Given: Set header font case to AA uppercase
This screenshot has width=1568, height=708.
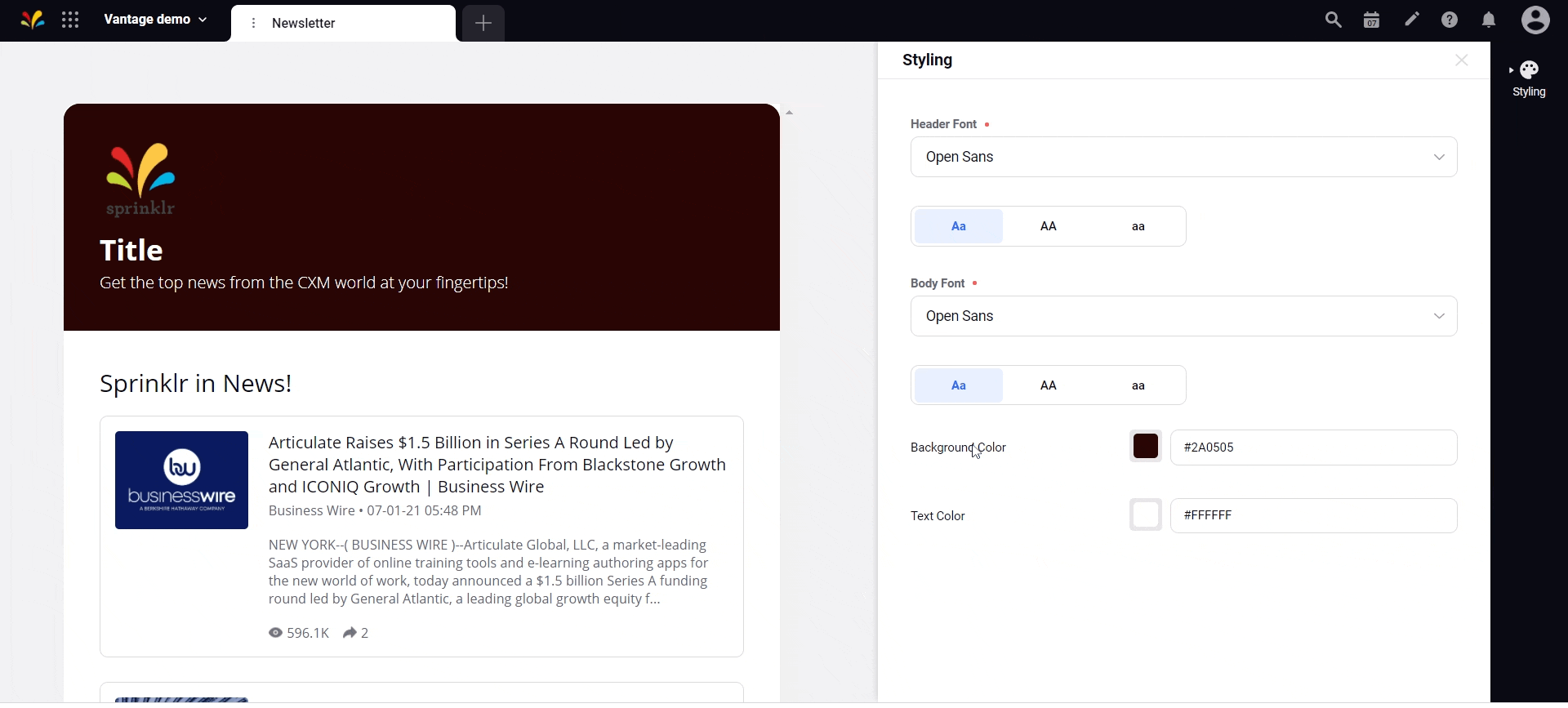Looking at the screenshot, I should click(x=1049, y=228).
